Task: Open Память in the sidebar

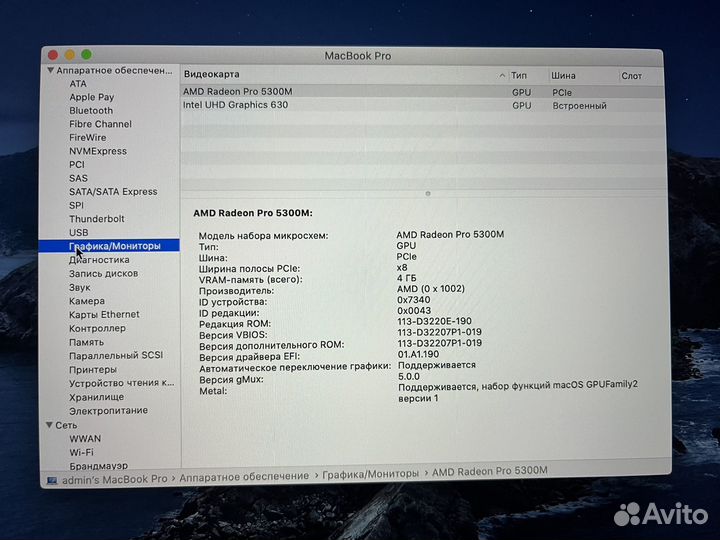Action: tap(86, 342)
